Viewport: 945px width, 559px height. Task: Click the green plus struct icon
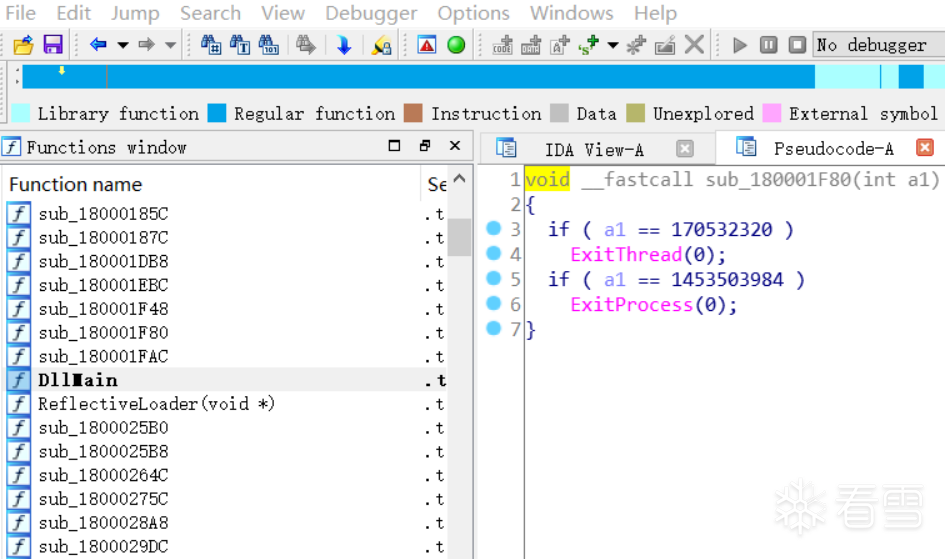pos(589,45)
